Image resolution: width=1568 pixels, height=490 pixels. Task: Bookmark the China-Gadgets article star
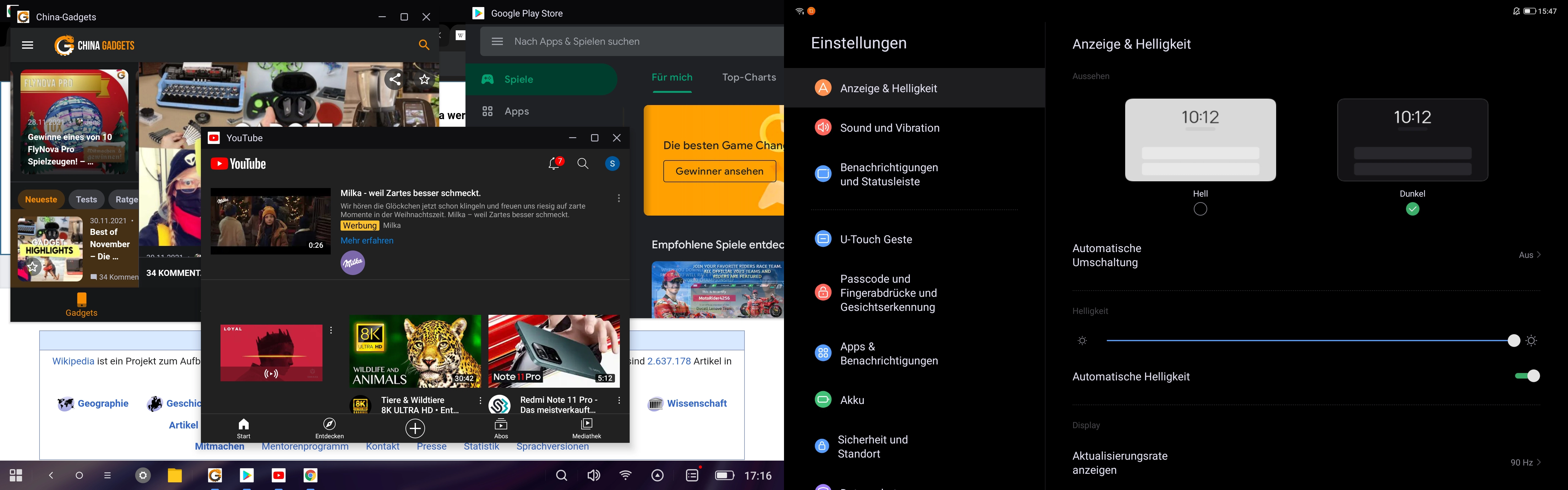[x=424, y=79]
